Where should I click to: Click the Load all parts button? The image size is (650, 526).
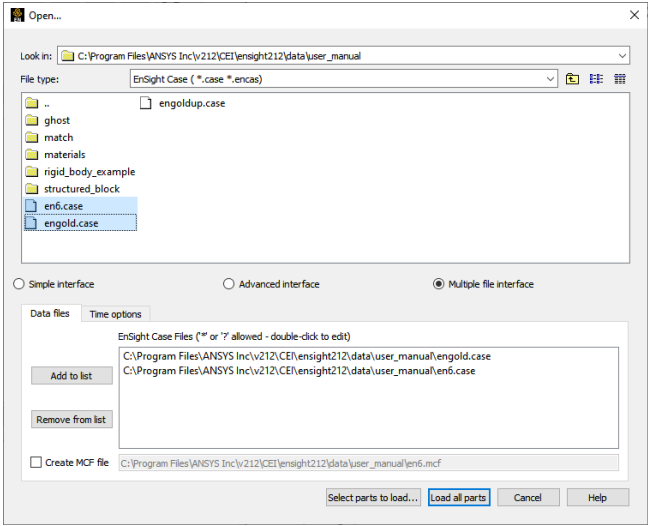pyautogui.click(x=458, y=497)
